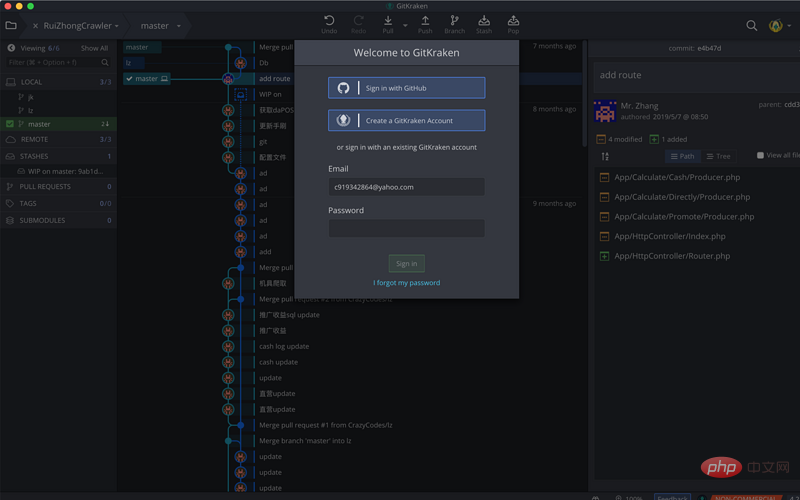Open App/Calculate/Promote/Producer.php file
Image resolution: width=800 pixels, height=500 pixels.
(684, 217)
